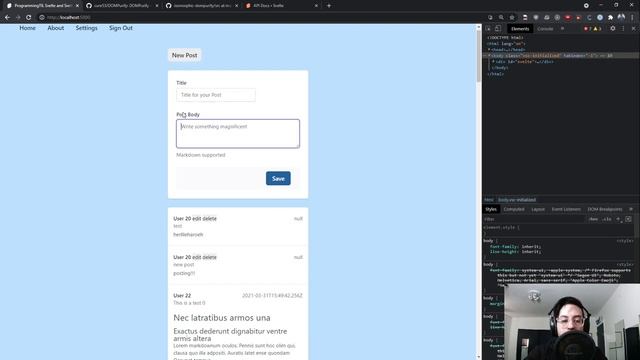The height and width of the screenshot is (360, 640).
Task: Click the About navigation link
Action: click(56, 28)
